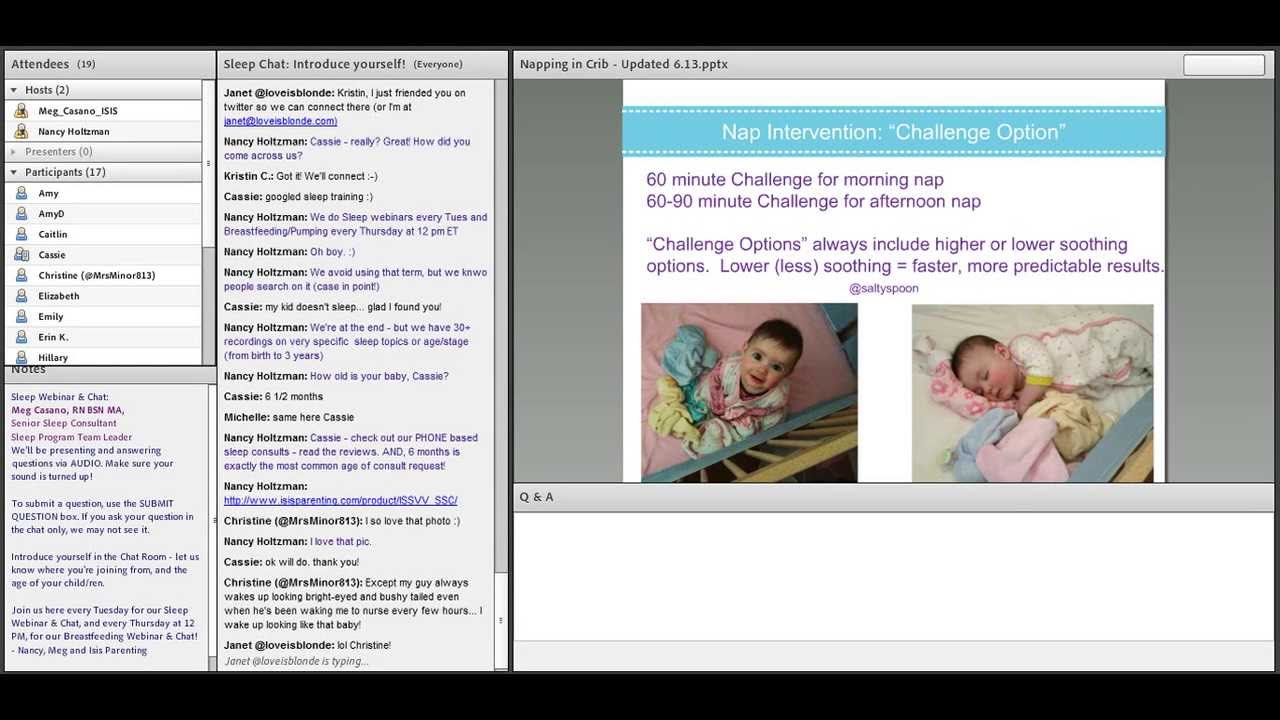Image resolution: width=1280 pixels, height=720 pixels.
Task: Click the participant icon next to Emily
Action: 21,317
